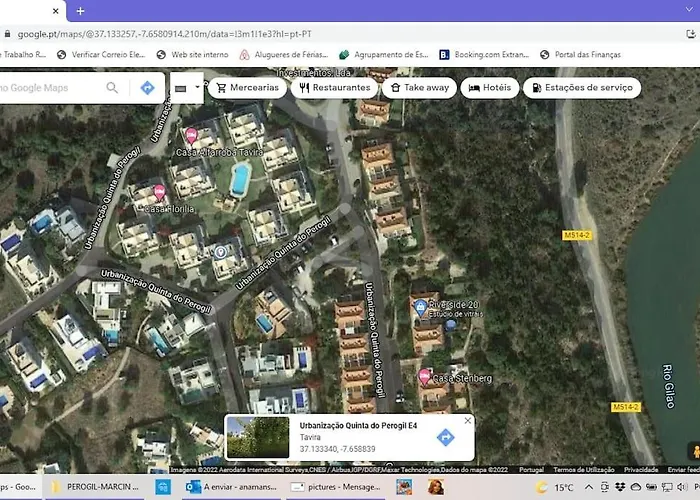Screen dimensions: 700x500
Task: Select the Take away filter chip
Action: [x=419, y=88]
